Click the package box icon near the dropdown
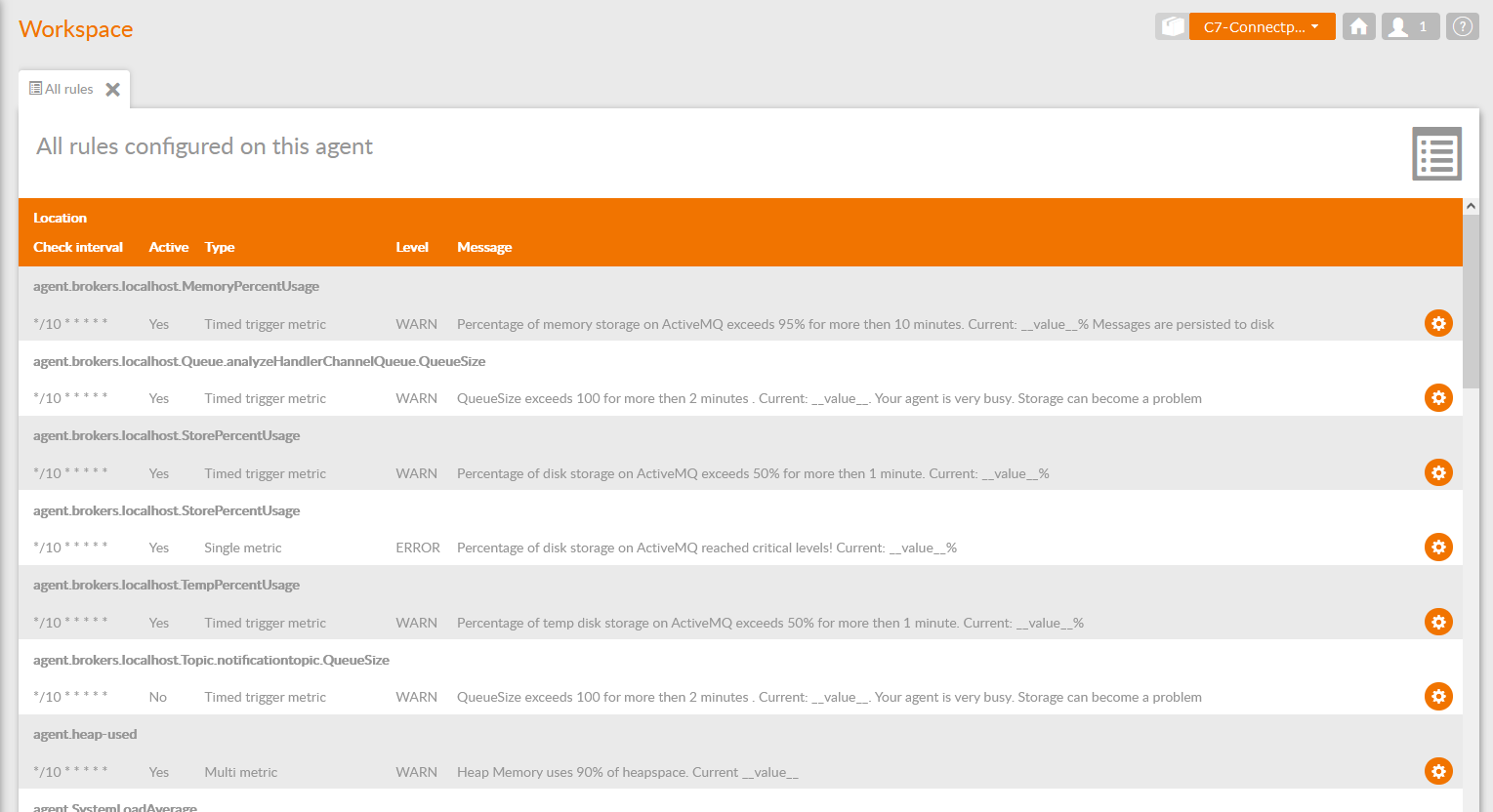This screenshot has height=812, width=1493. pos(1172,26)
